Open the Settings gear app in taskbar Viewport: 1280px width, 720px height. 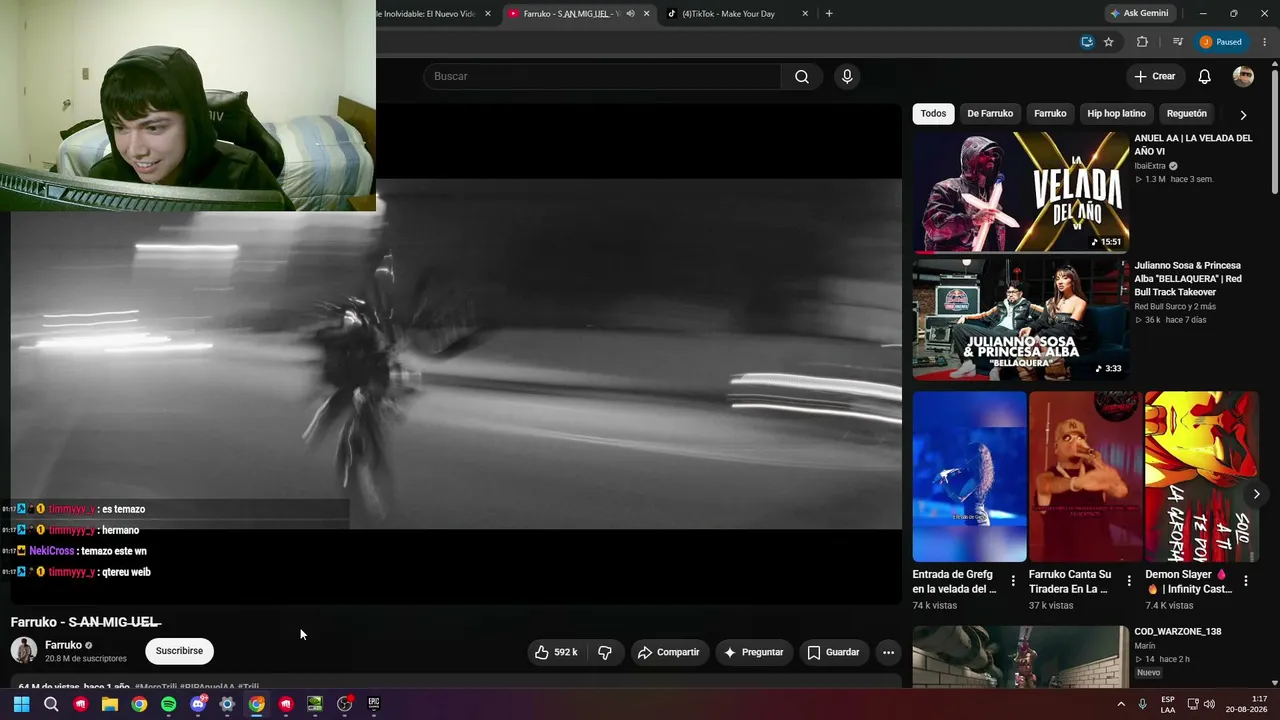pos(227,704)
